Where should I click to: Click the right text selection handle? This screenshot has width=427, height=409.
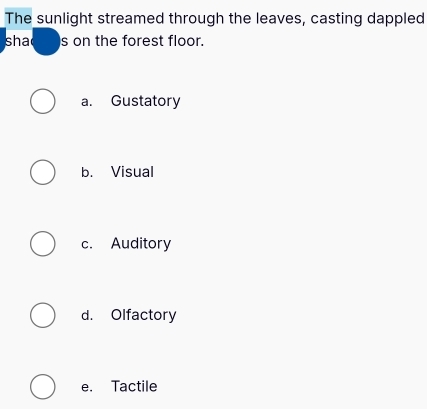pos(46,41)
